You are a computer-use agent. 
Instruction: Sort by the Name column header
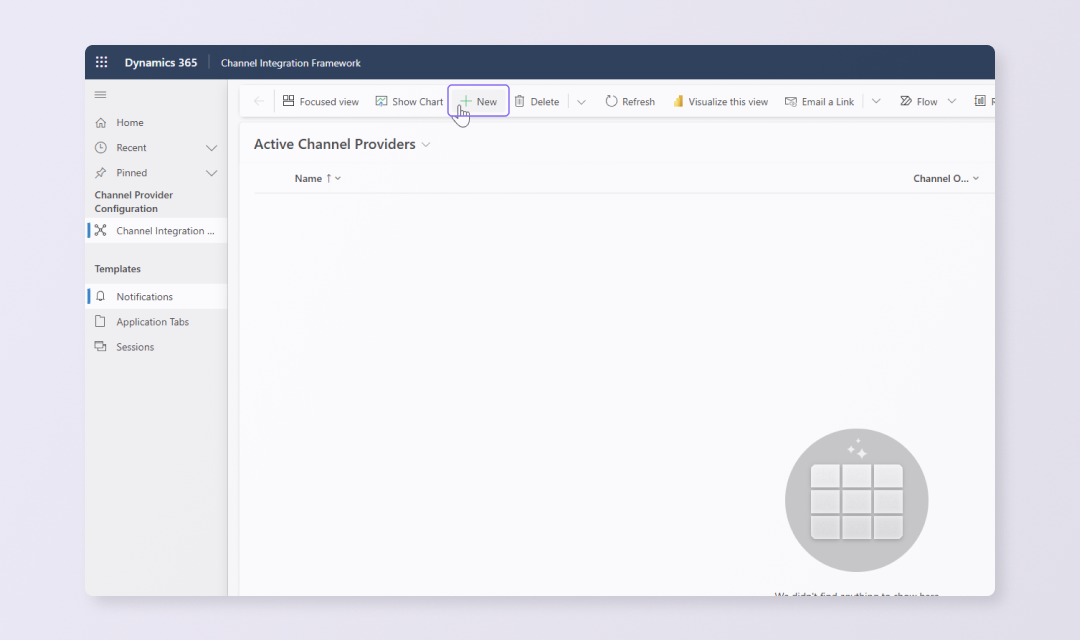click(308, 179)
